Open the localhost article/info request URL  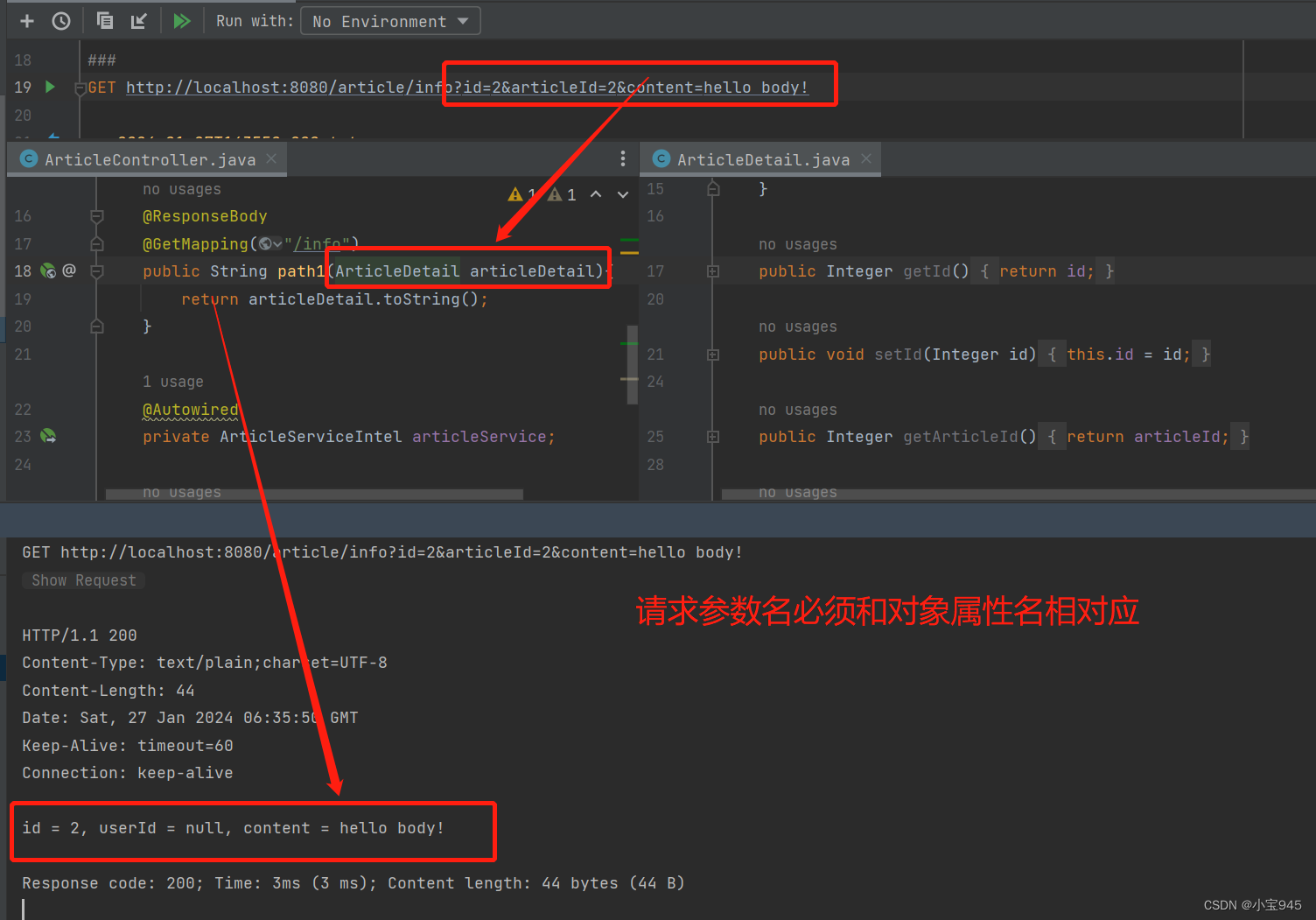pos(467,88)
